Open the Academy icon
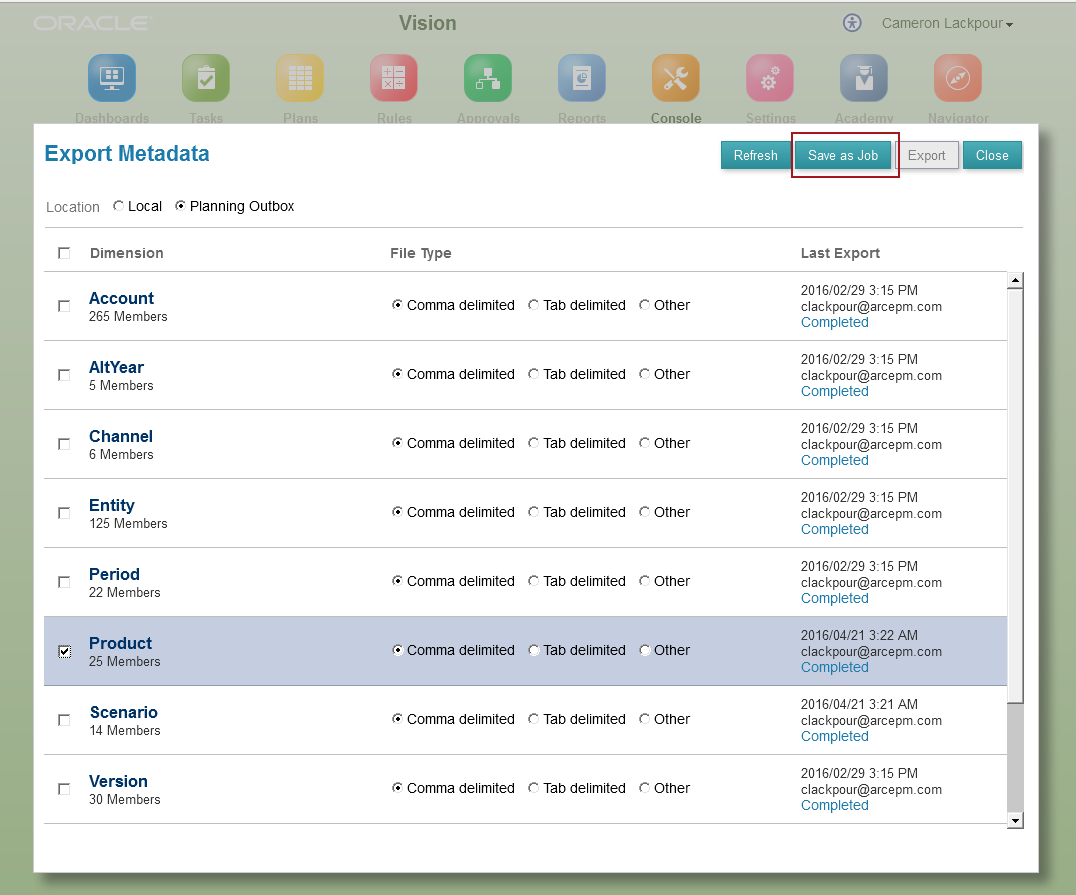 click(864, 78)
